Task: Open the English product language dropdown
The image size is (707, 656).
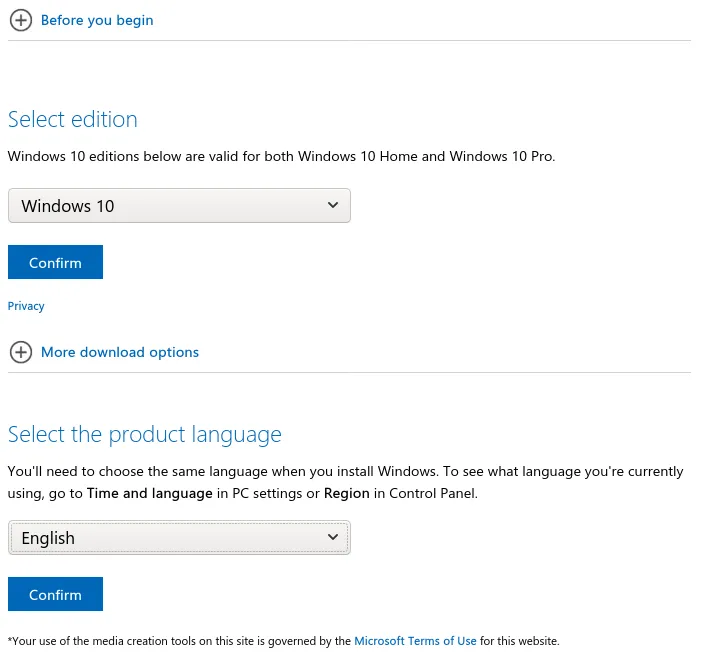Action: click(179, 537)
